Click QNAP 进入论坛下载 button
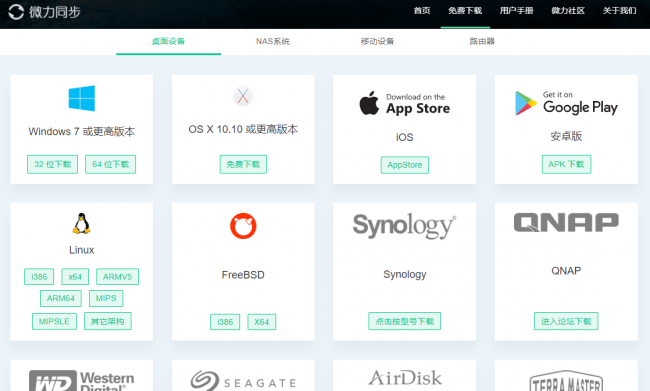Viewport: 650px width, 391px height. (x=566, y=321)
